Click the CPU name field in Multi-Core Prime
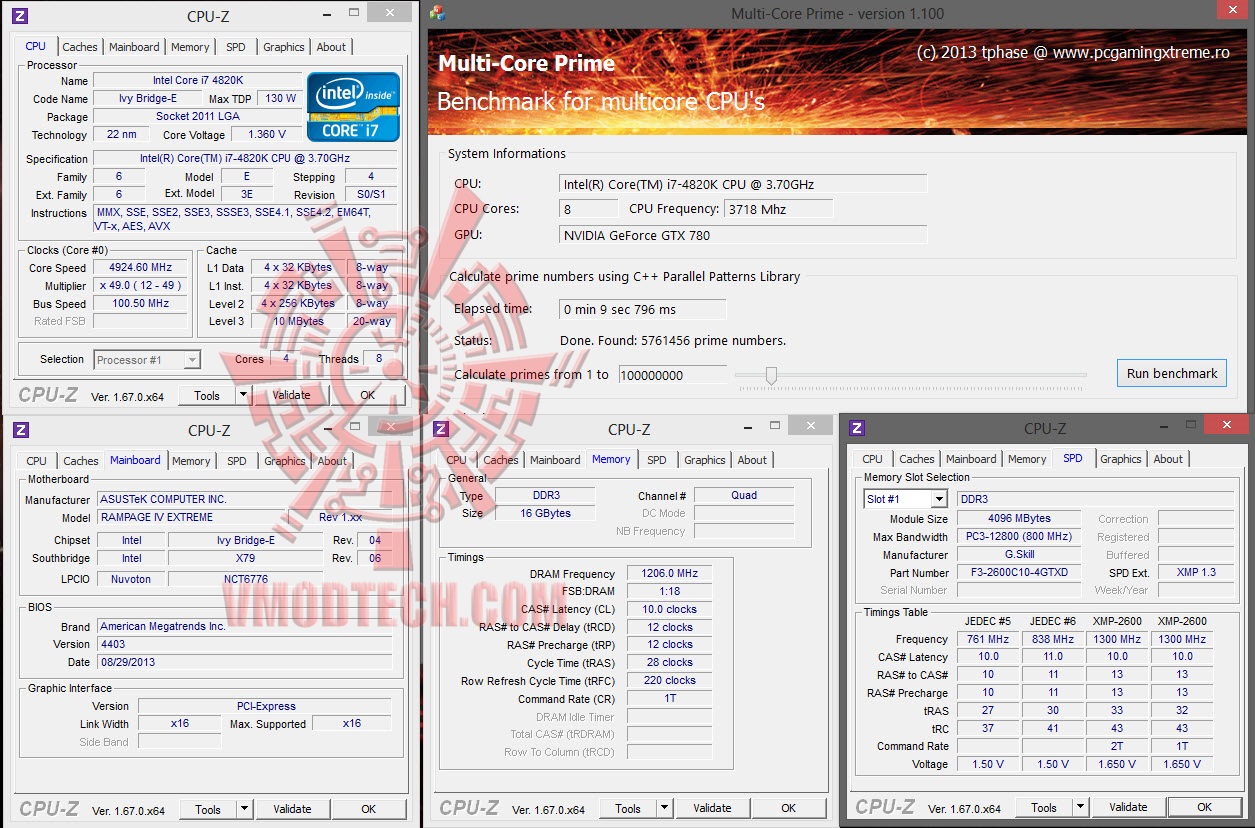This screenshot has width=1255, height=828. pos(743,184)
